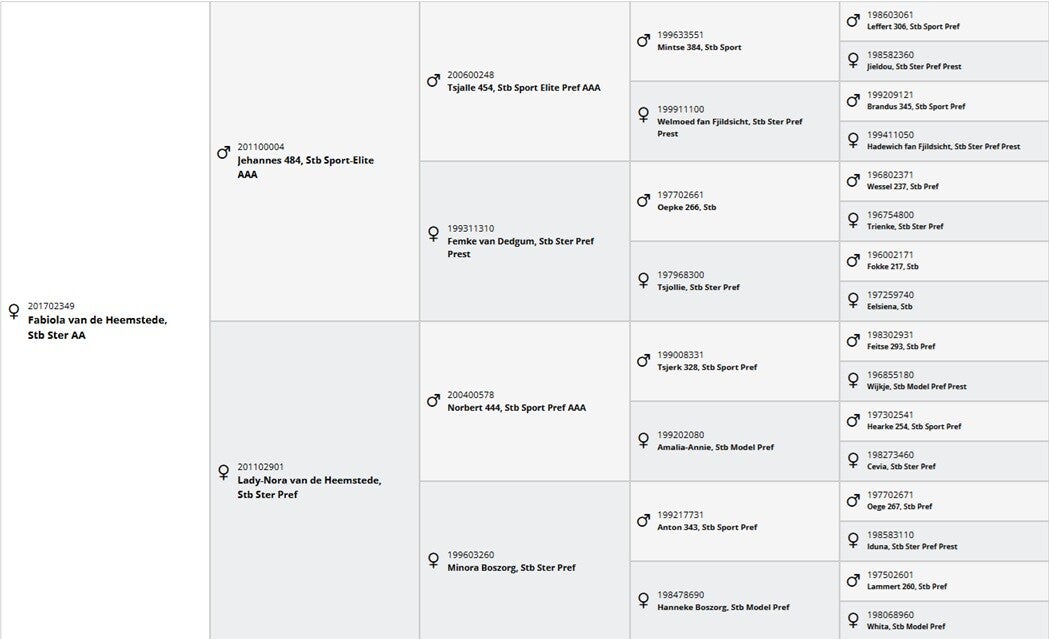Click the male icon next to Tsjalle 454

click(433, 80)
